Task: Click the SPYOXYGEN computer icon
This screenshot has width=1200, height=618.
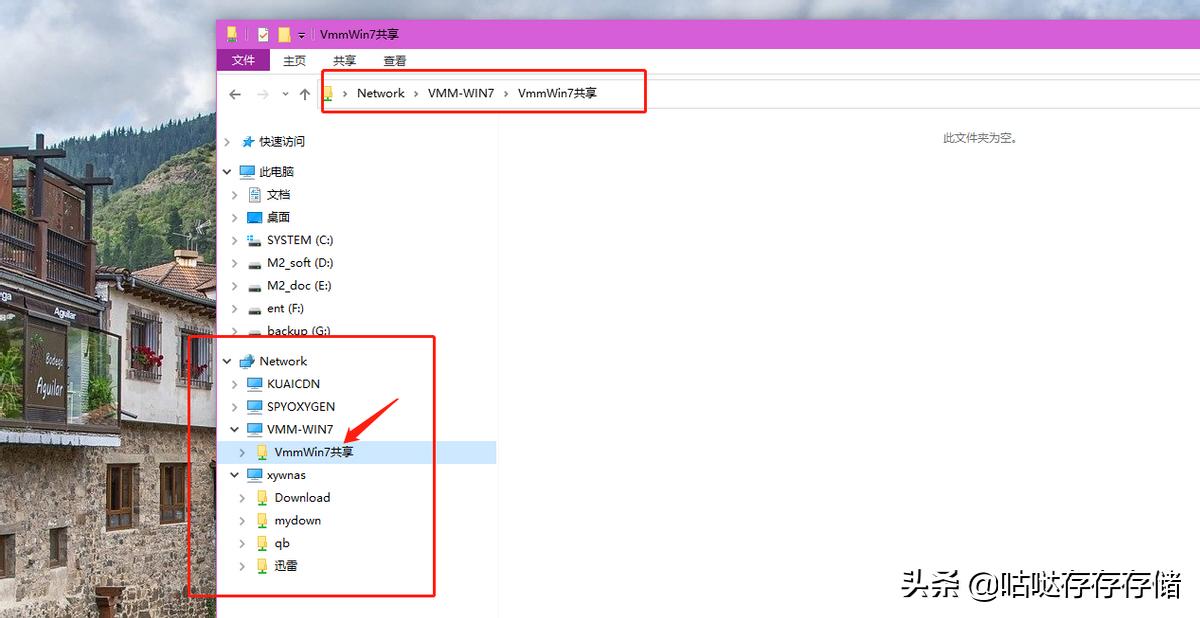Action: pos(254,407)
